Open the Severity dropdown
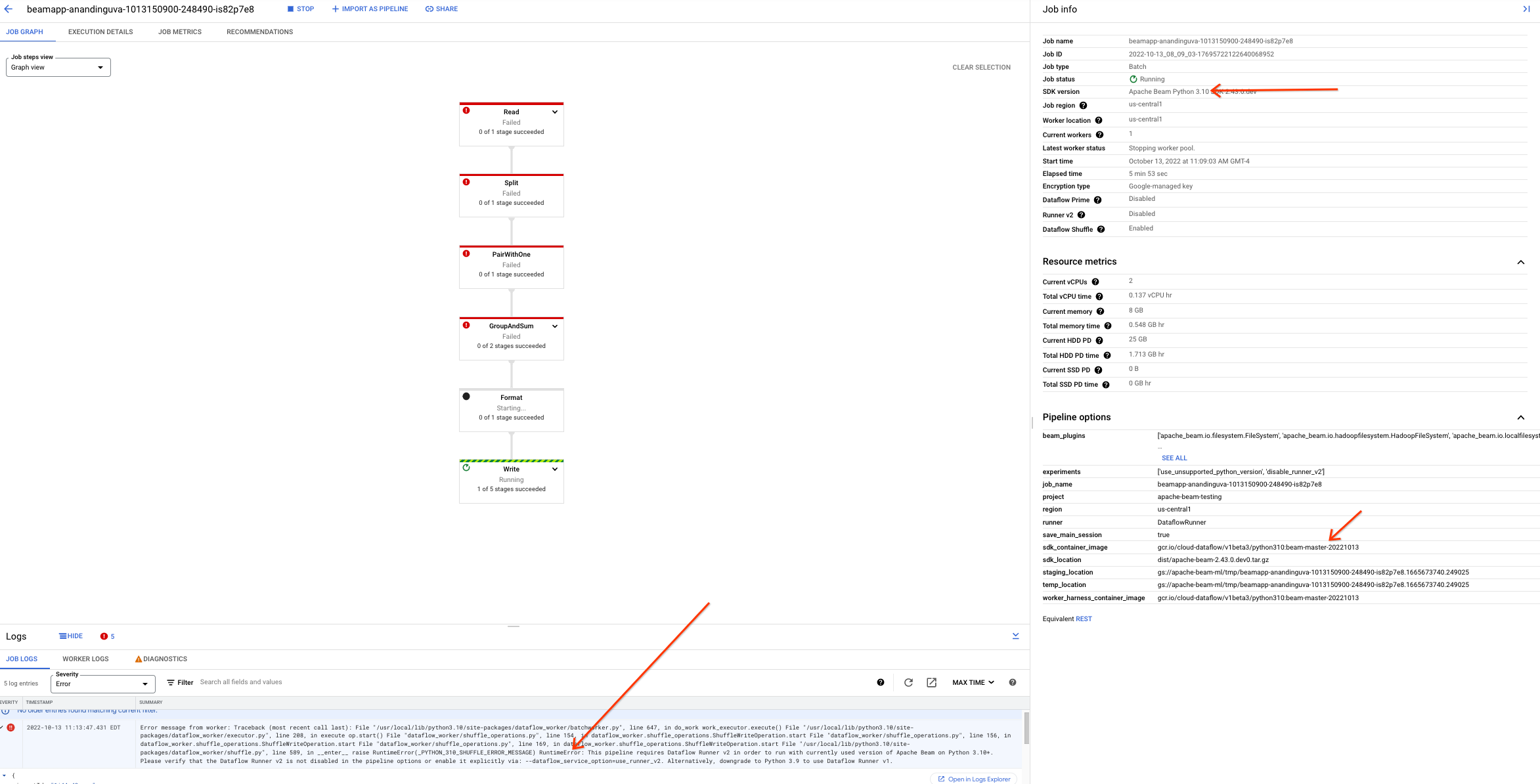Image resolution: width=1540 pixels, height=784 pixels. pyautogui.click(x=102, y=684)
